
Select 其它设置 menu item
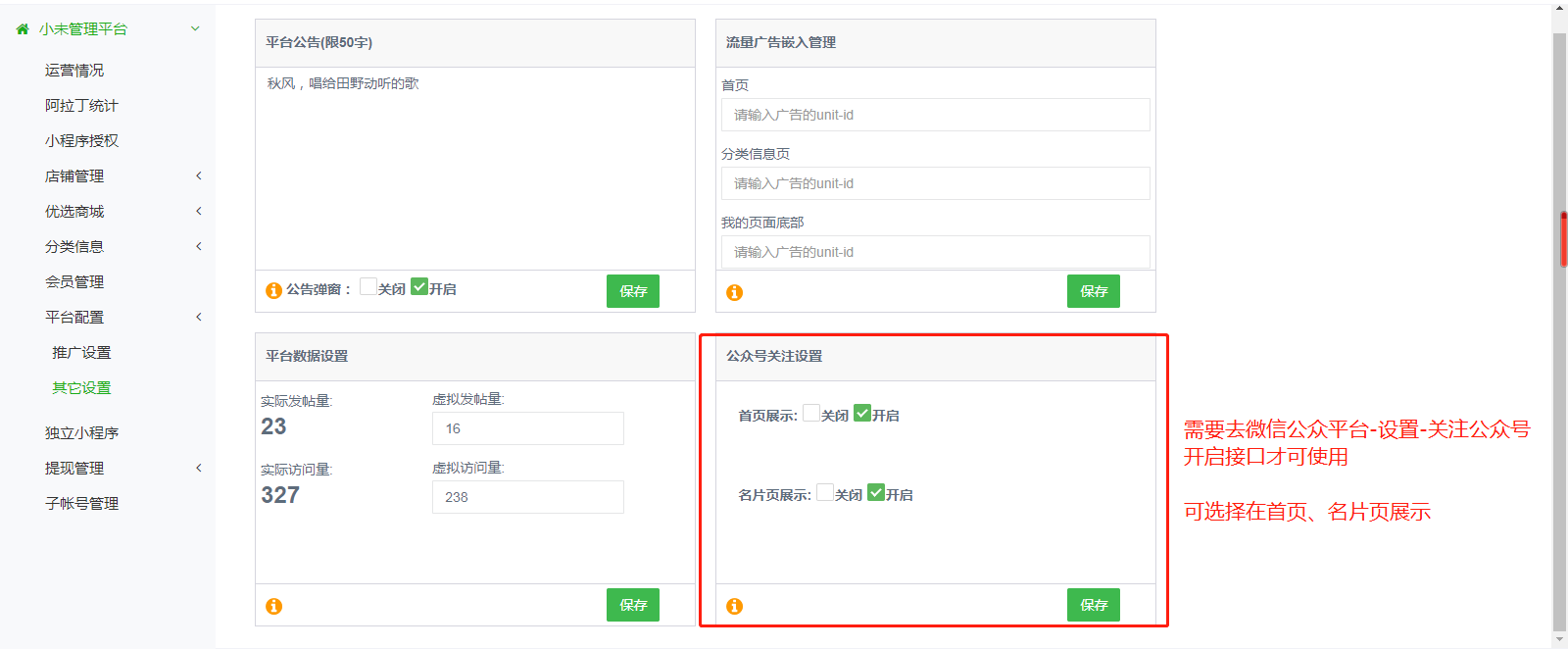click(x=81, y=388)
